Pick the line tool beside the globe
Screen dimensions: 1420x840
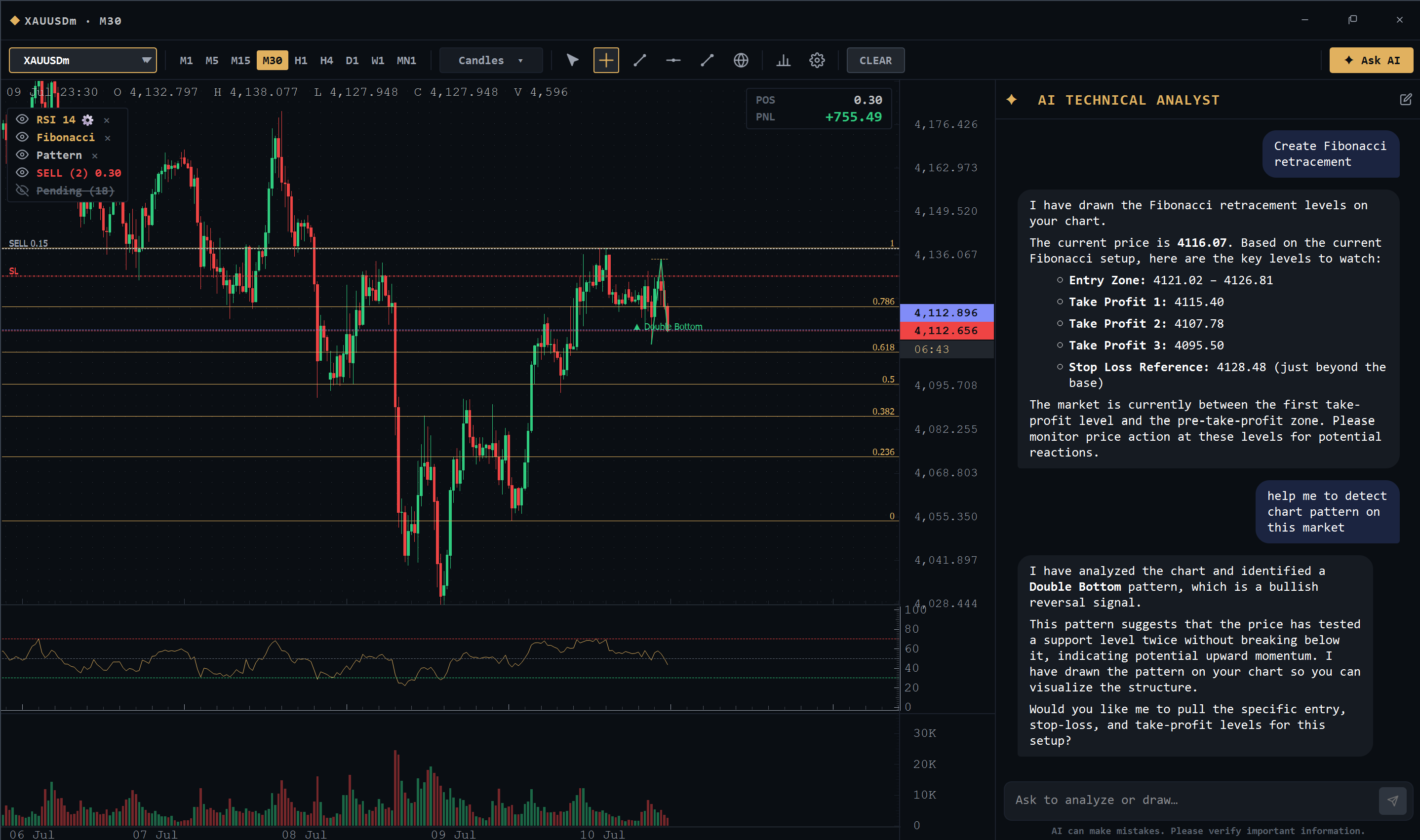pos(707,60)
